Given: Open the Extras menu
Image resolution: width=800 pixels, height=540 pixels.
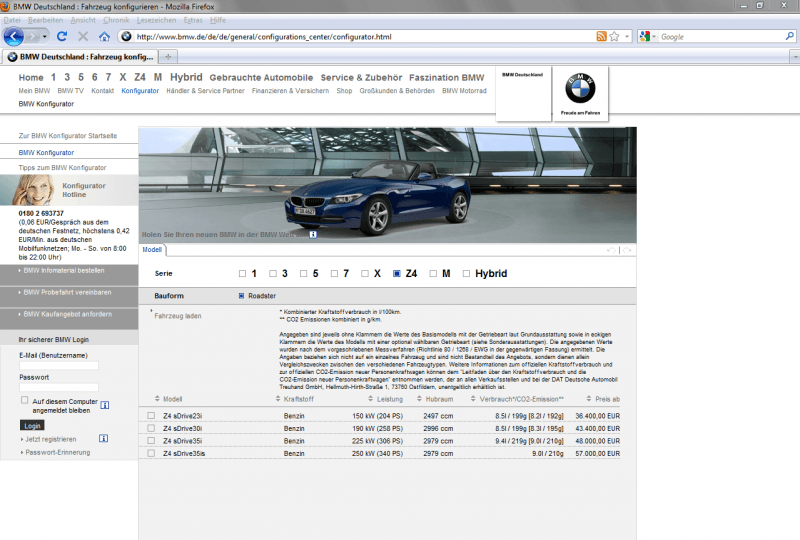Looking at the screenshot, I should click(193, 20).
